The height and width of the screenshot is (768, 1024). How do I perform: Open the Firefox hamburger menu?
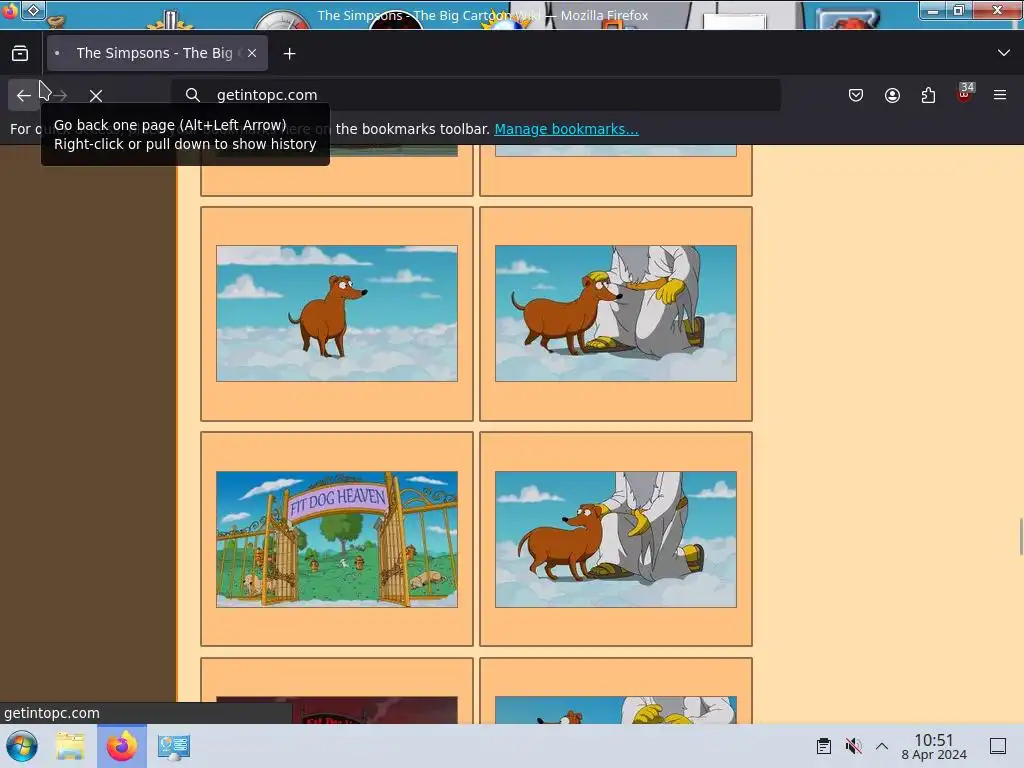[1000, 95]
